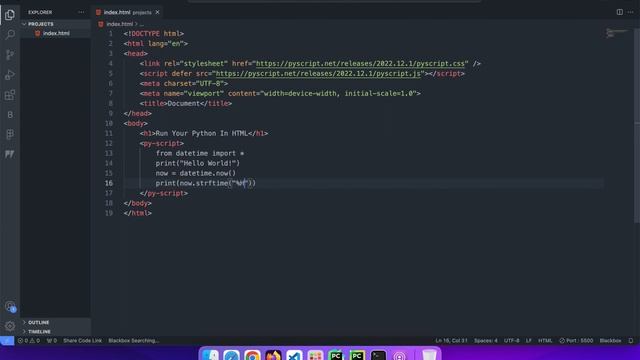Change file encoding via UTF-8
This screenshot has height=360, width=640.
tap(511, 340)
